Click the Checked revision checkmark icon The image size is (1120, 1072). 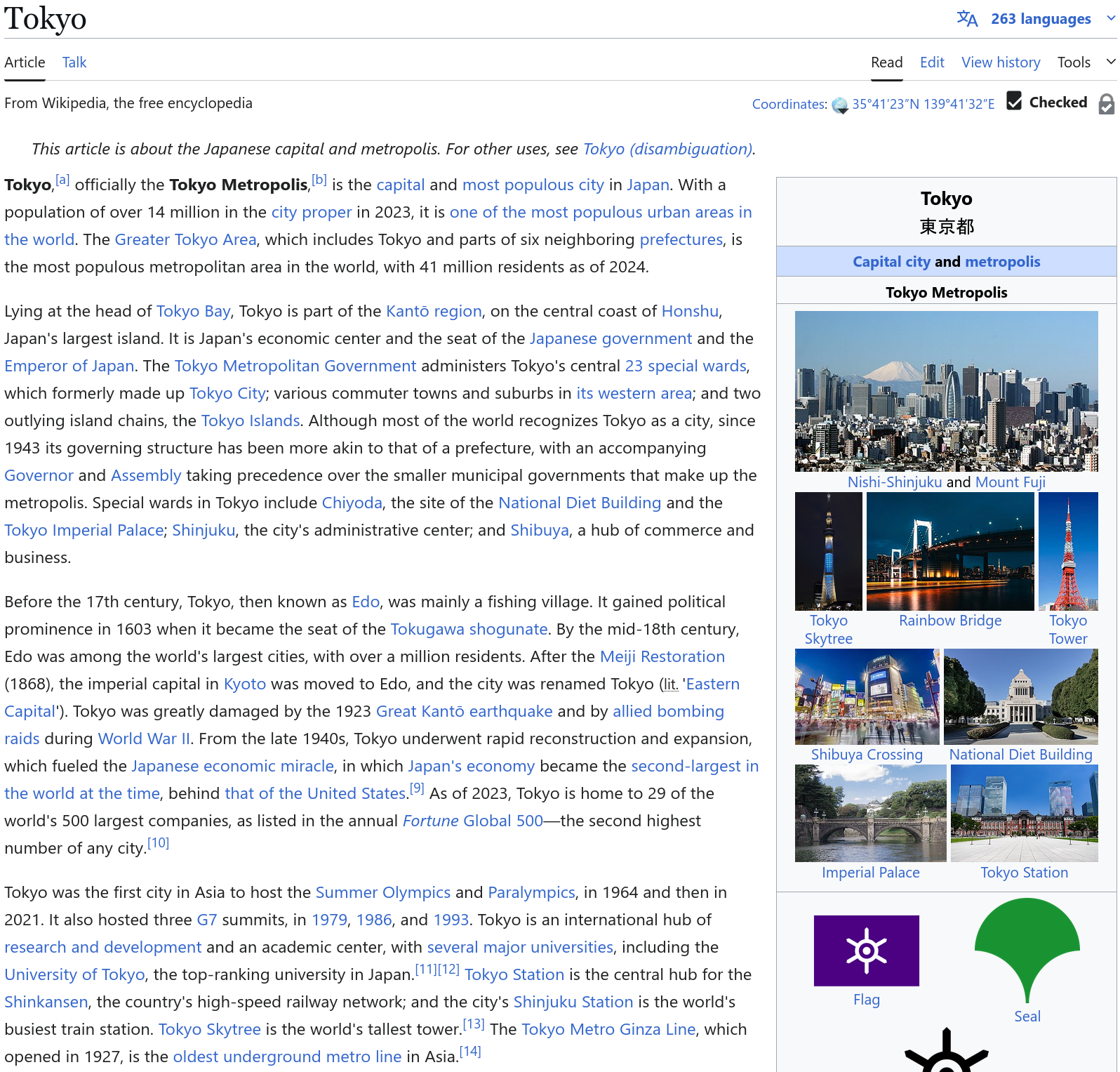click(1014, 101)
